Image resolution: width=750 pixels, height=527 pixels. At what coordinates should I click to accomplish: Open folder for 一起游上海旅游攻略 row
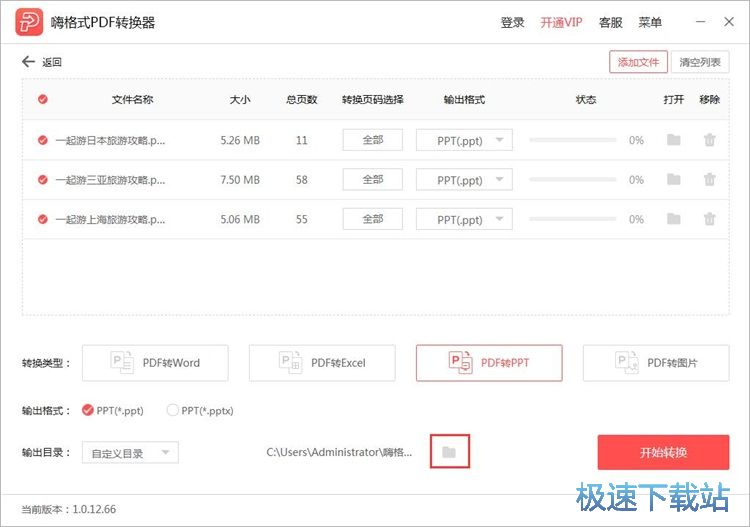click(x=673, y=220)
